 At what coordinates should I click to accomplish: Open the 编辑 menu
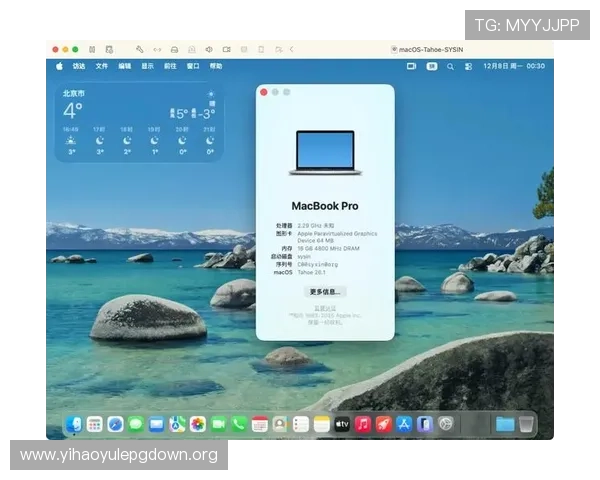(124, 66)
